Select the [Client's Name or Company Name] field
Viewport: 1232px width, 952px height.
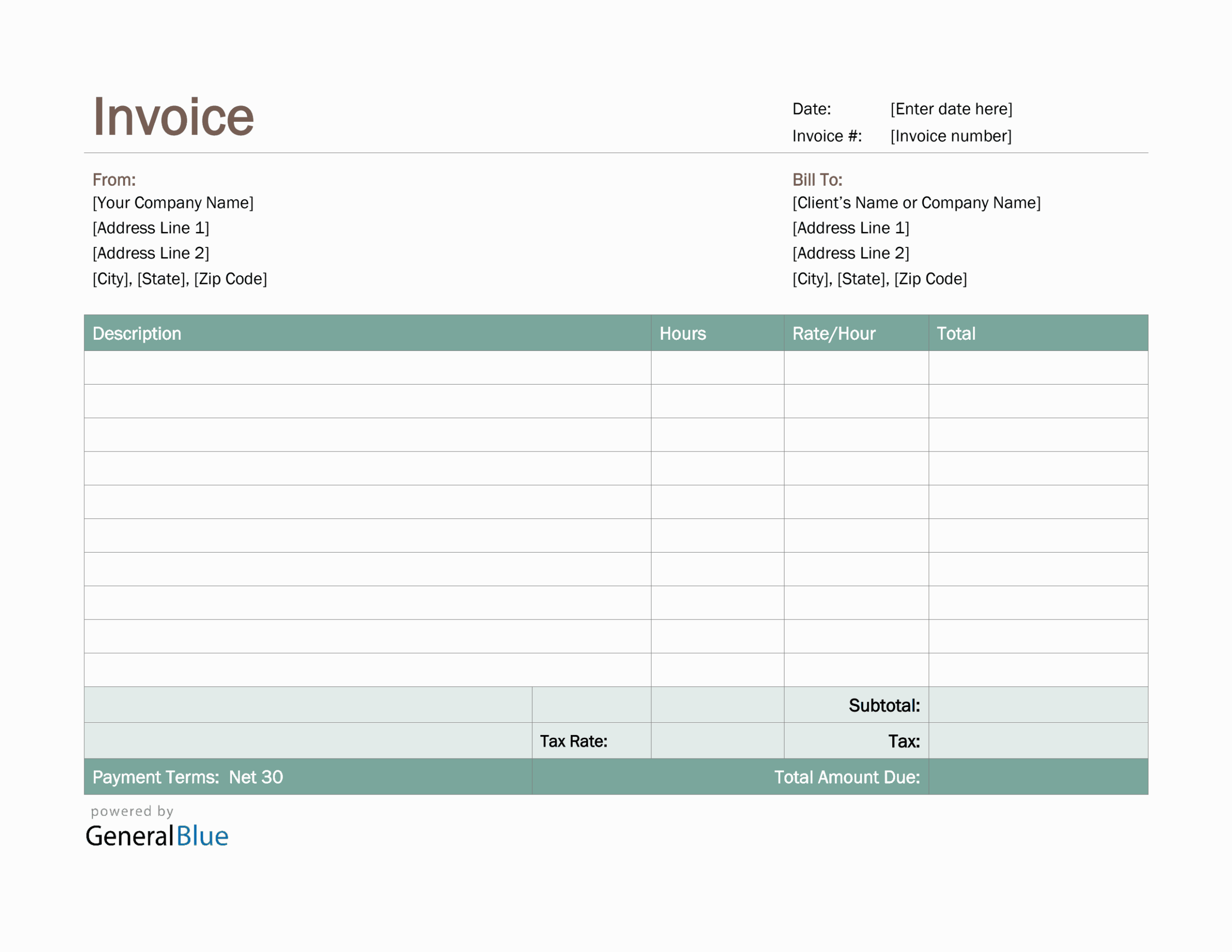917,203
